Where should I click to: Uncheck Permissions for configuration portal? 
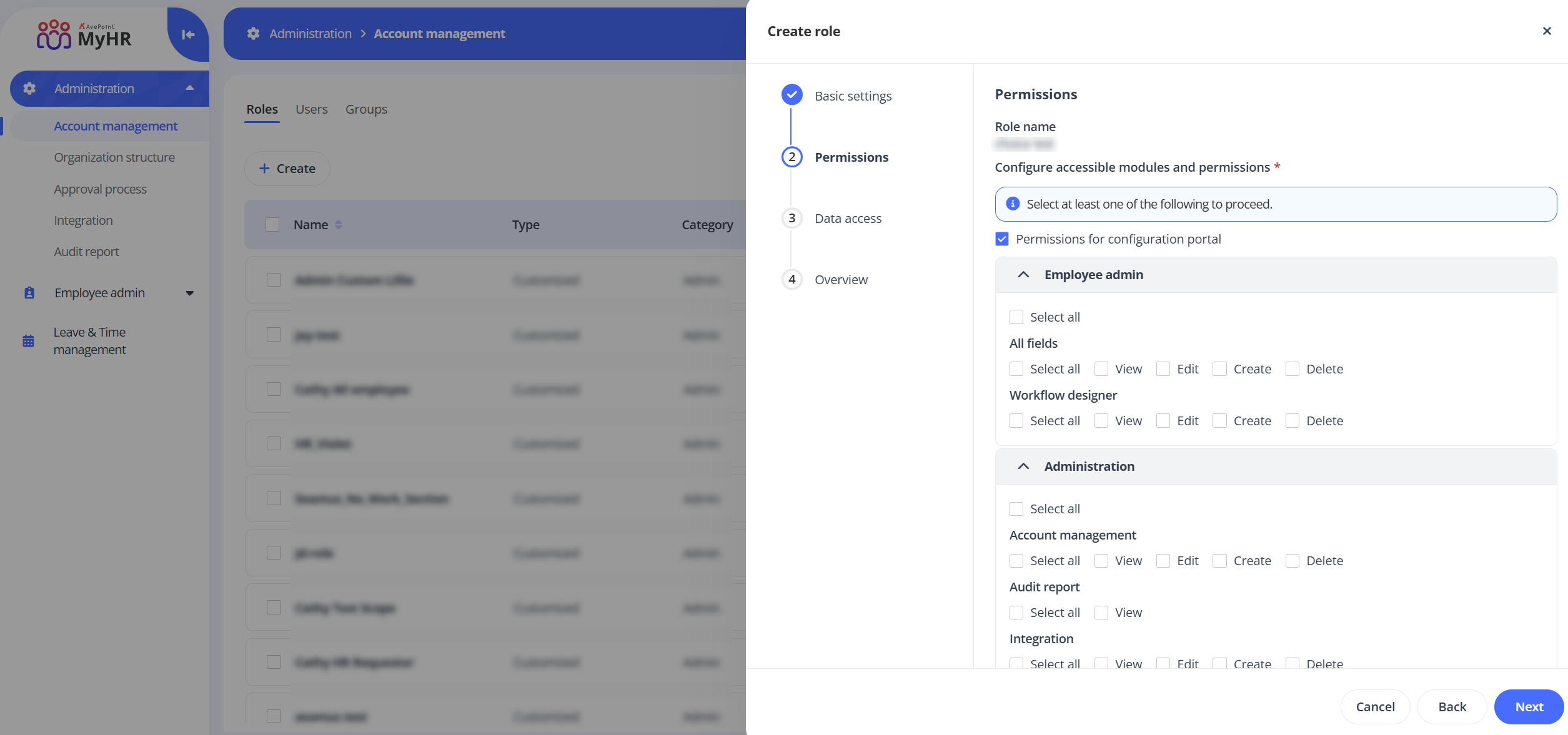pyautogui.click(x=1002, y=239)
